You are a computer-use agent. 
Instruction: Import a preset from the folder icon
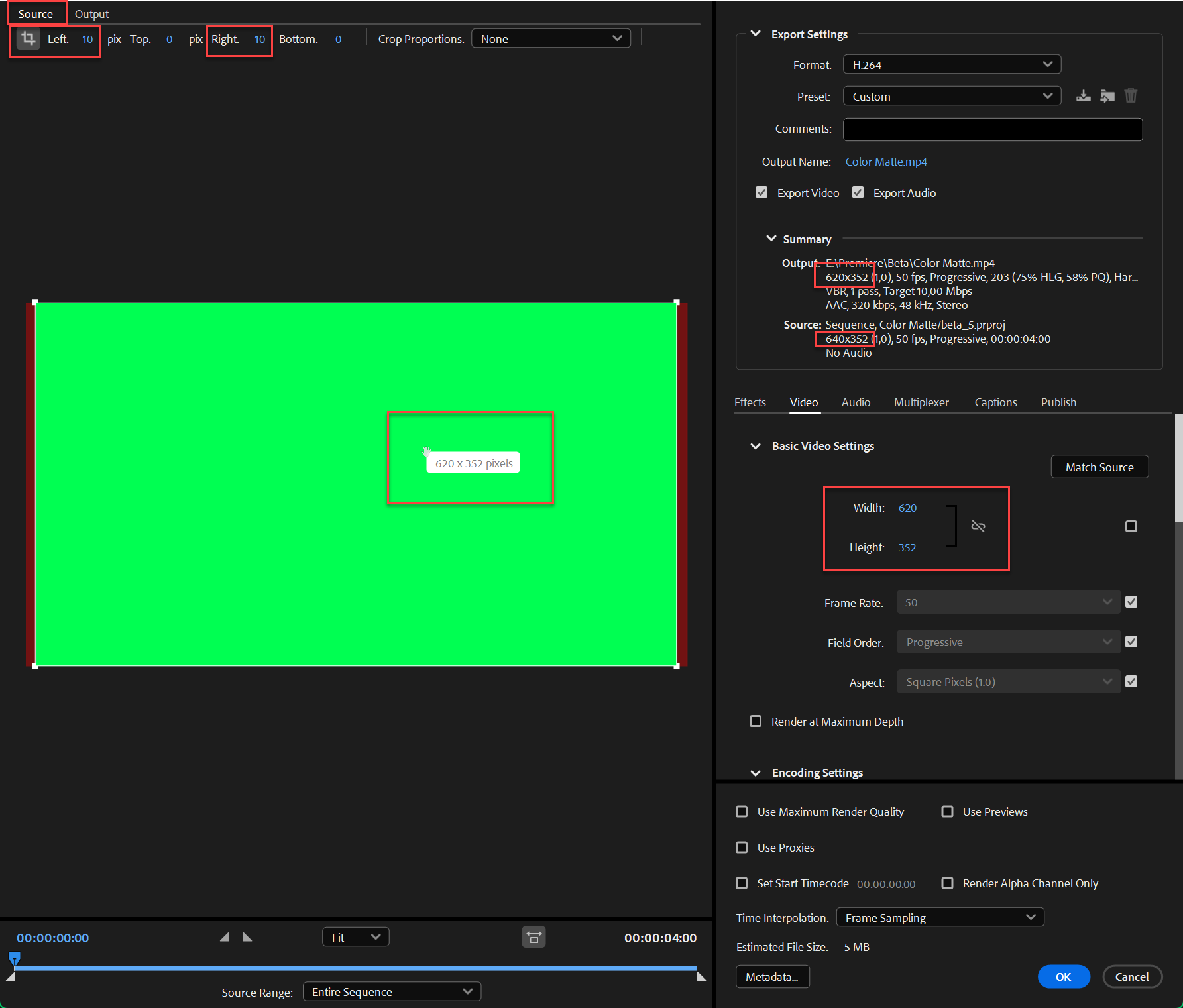click(1107, 95)
